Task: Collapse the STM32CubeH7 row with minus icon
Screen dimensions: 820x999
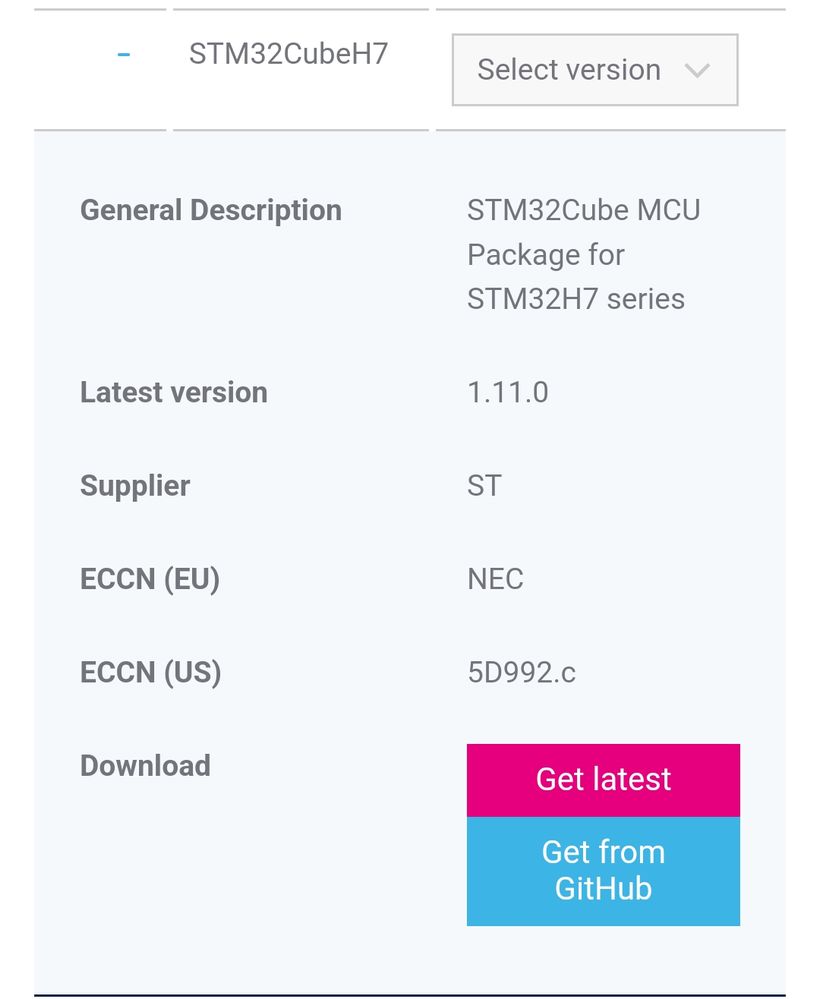Action: (123, 54)
